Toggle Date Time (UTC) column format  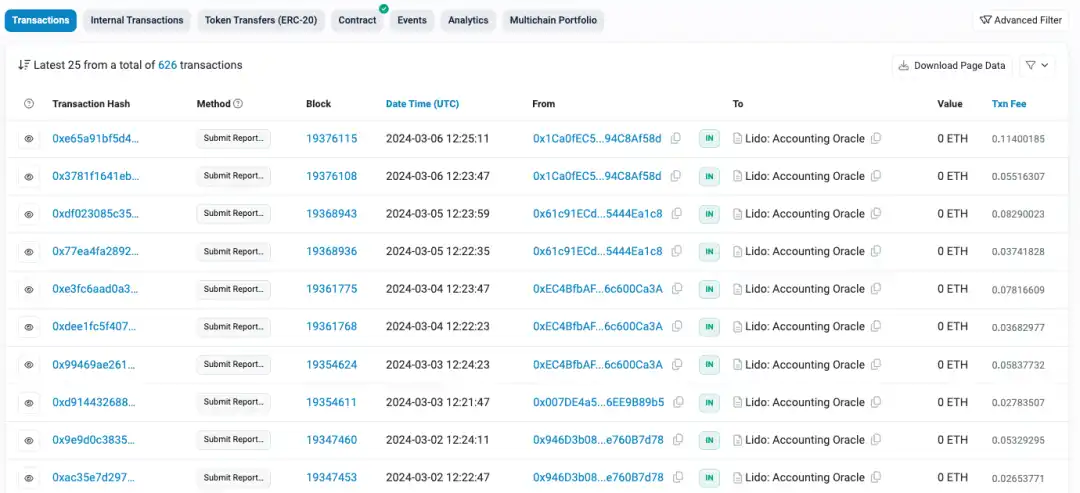(x=422, y=104)
